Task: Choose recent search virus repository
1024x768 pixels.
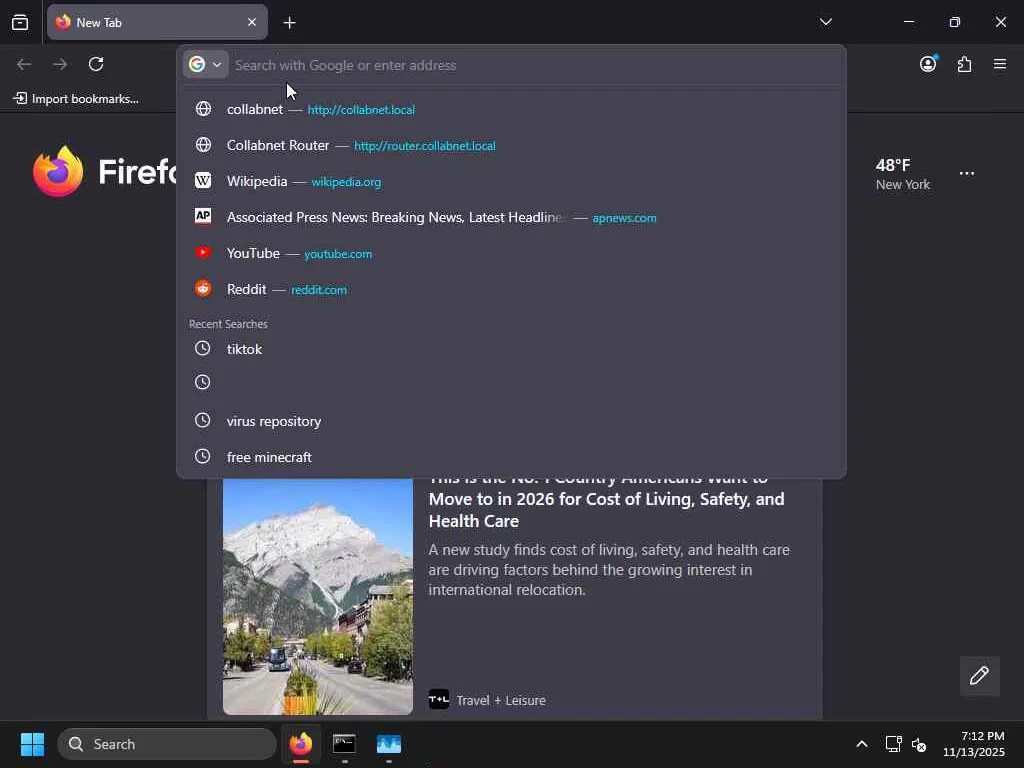Action: coord(511,421)
